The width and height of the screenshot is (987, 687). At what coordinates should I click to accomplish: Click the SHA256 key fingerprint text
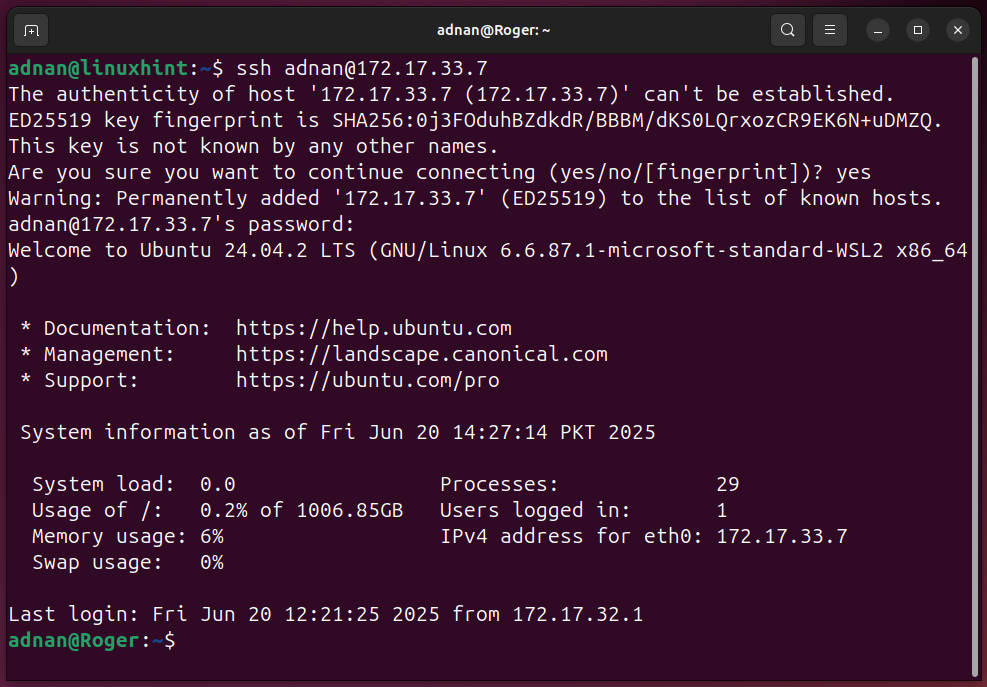click(x=637, y=120)
